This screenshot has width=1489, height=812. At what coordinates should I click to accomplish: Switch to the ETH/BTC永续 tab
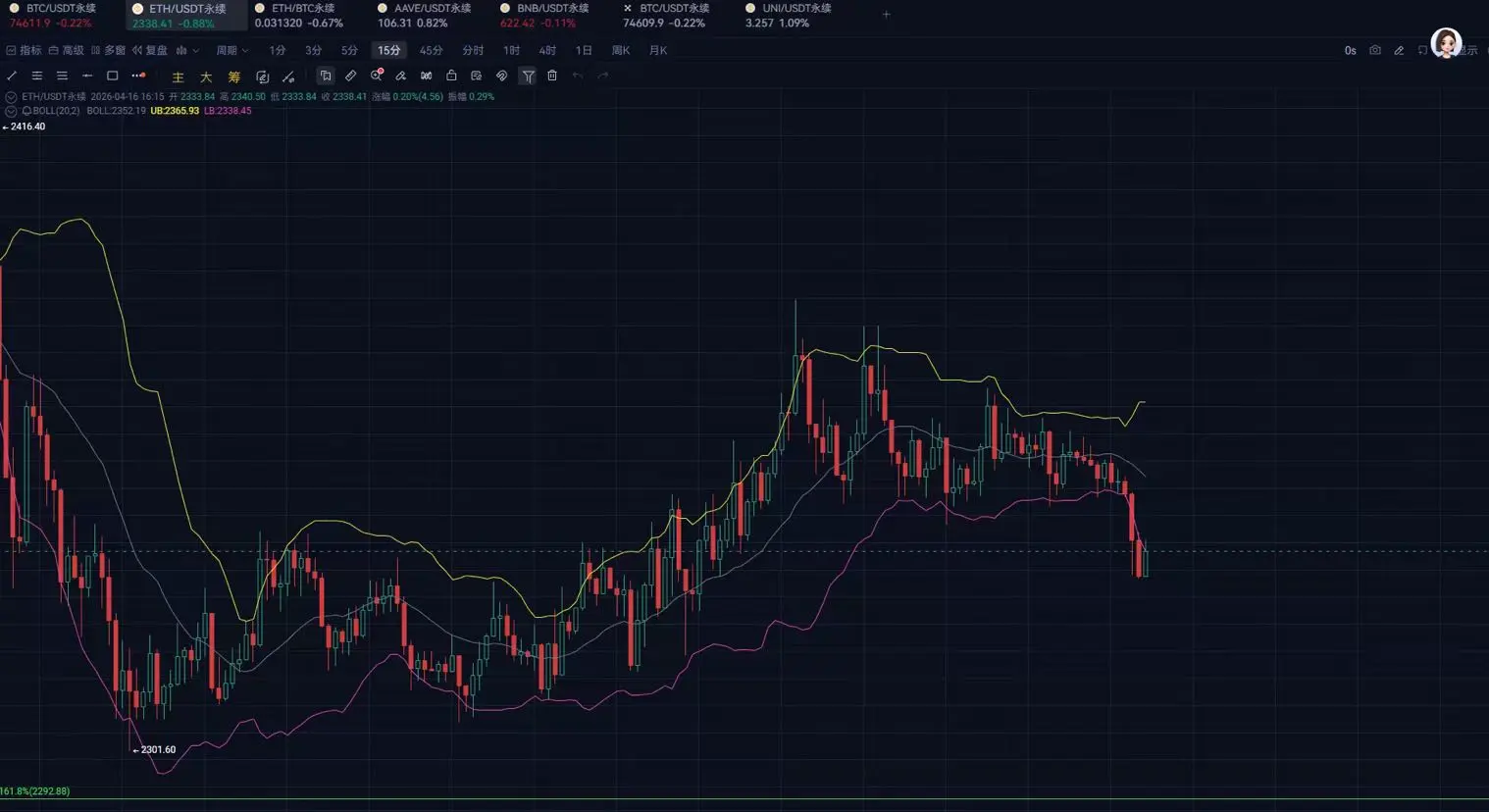(x=302, y=15)
